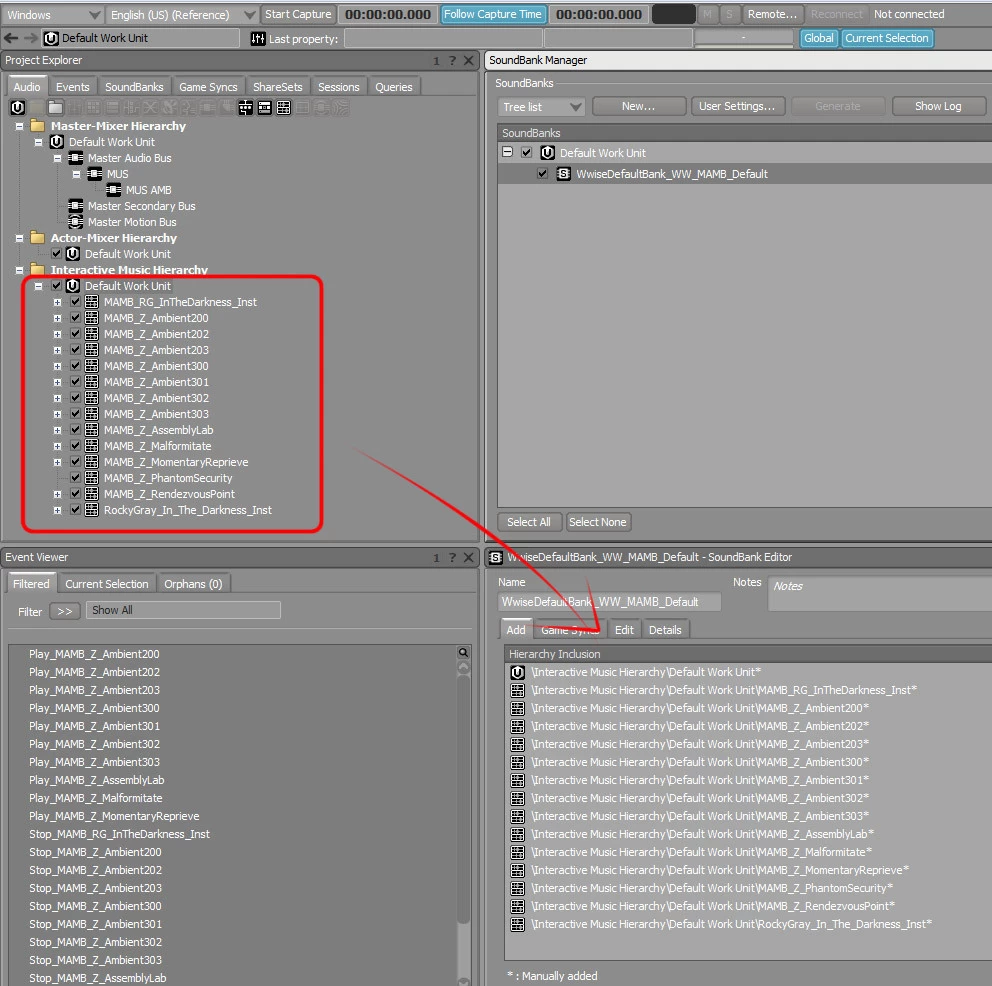
Task: Uncheck the WwiseDefaultBank_WW_MAMB_Default soundbank checkbox
Action: [x=543, y=174]
